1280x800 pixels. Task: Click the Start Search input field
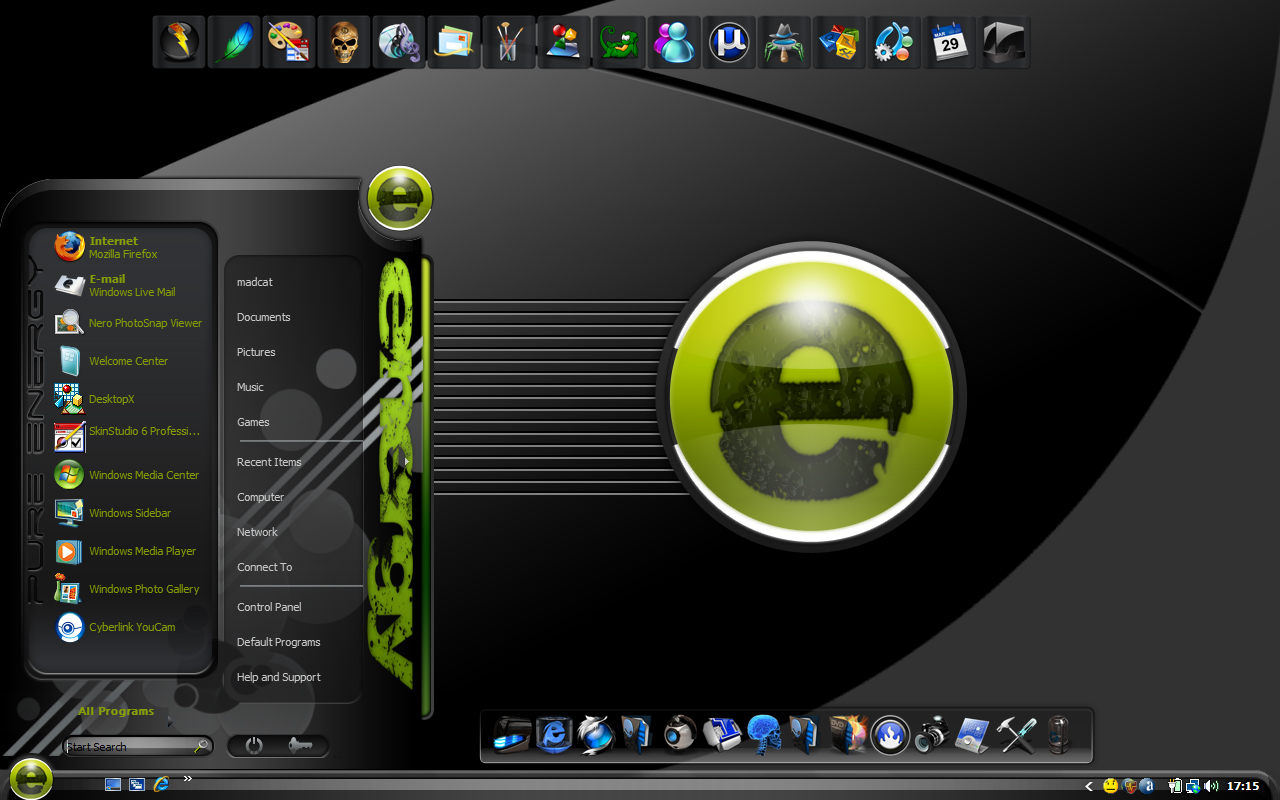coord(138,746)
